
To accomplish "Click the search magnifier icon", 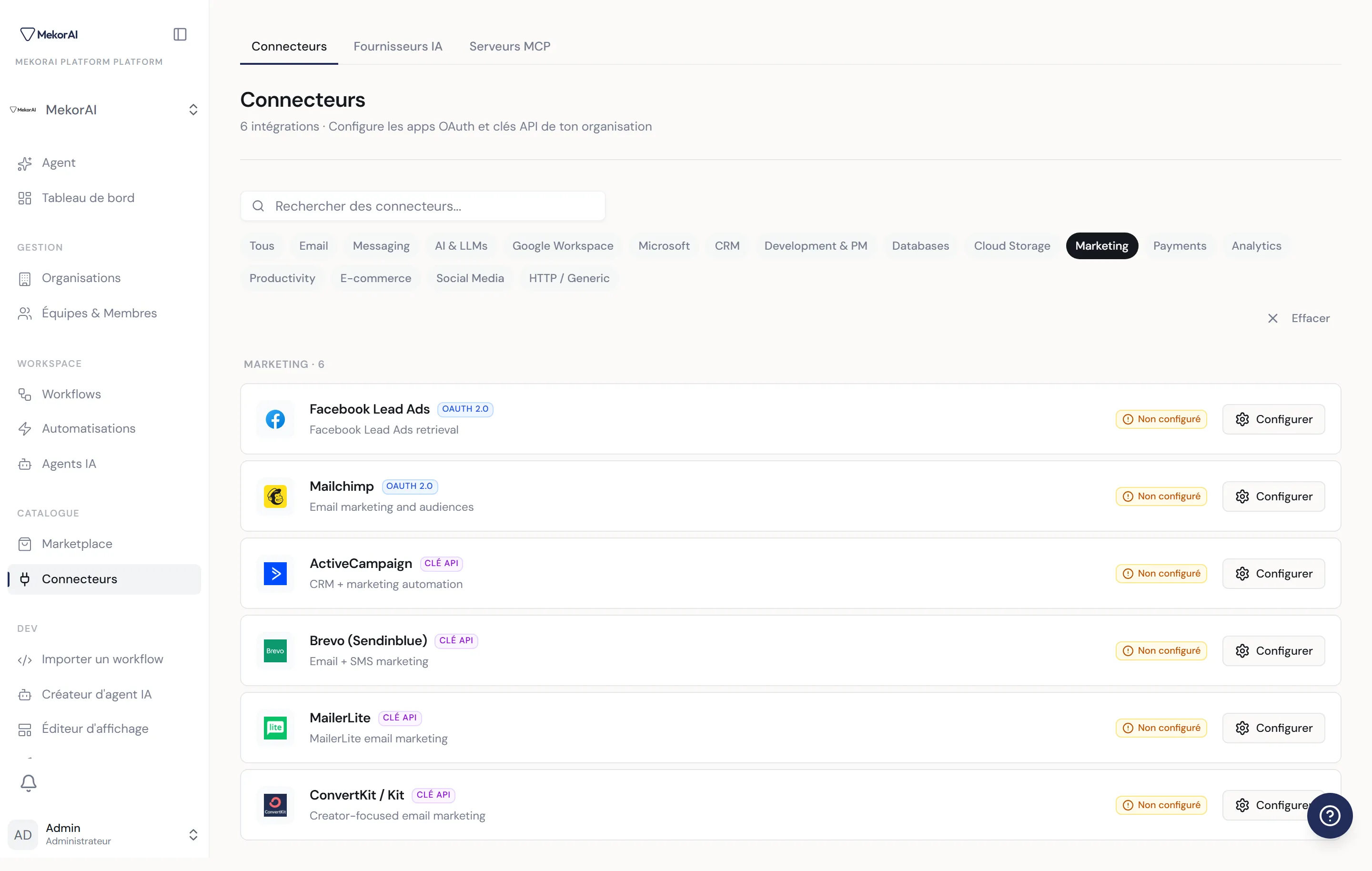I will [x=258, y=206].
